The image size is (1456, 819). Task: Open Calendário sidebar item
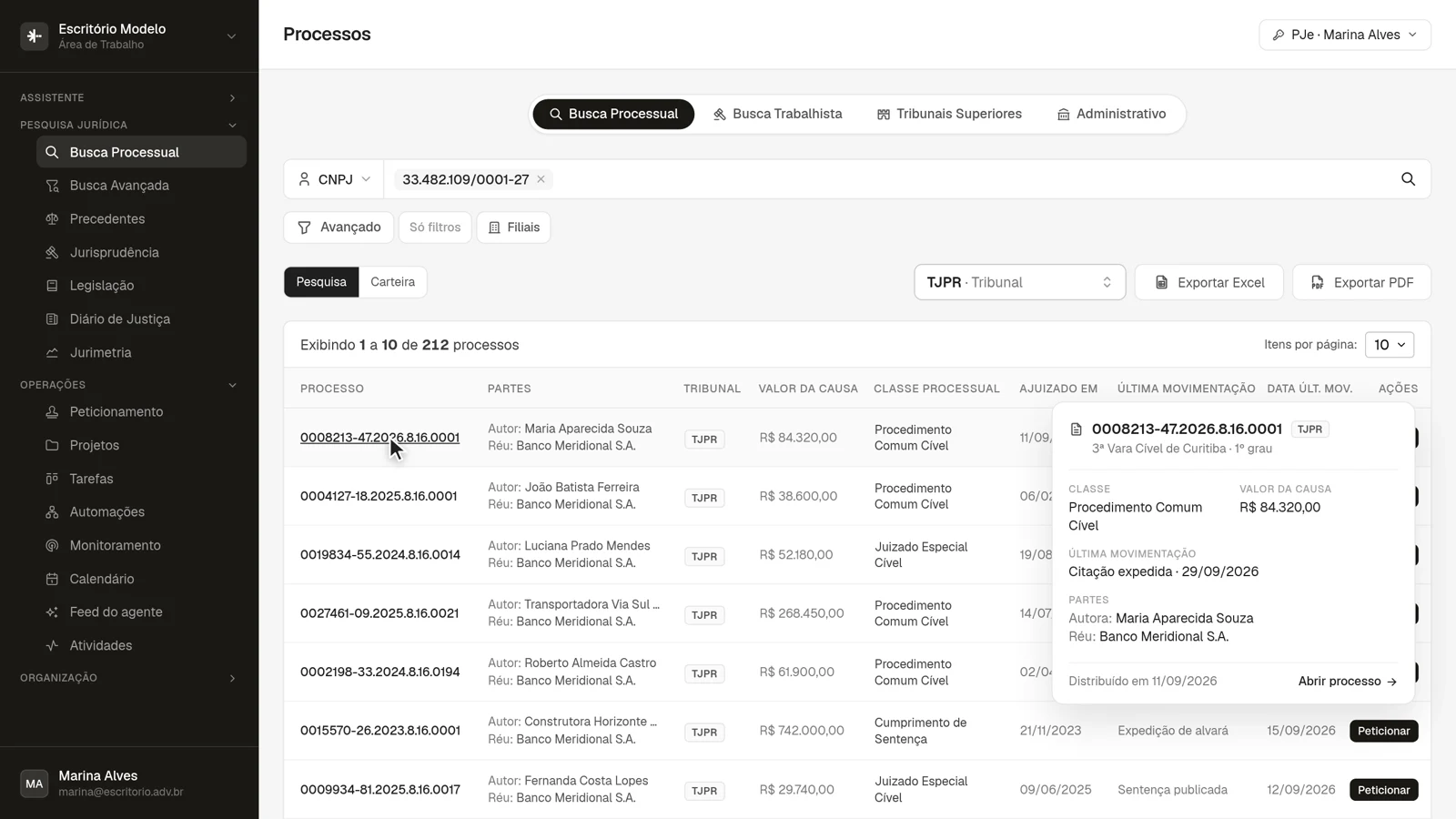point(141,579)
